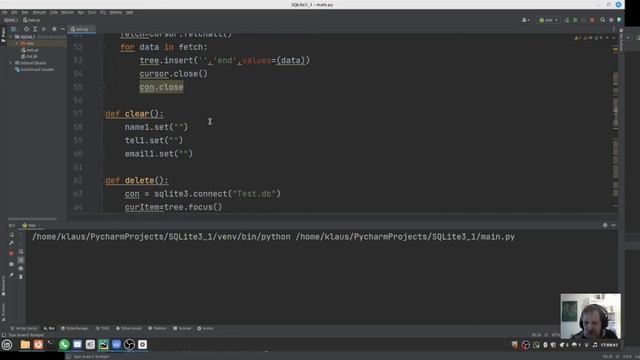Viewport: 640px width, 360px height.
Task: Click the trash clear-all icon in Run panel
Action: tap(21, 277)
